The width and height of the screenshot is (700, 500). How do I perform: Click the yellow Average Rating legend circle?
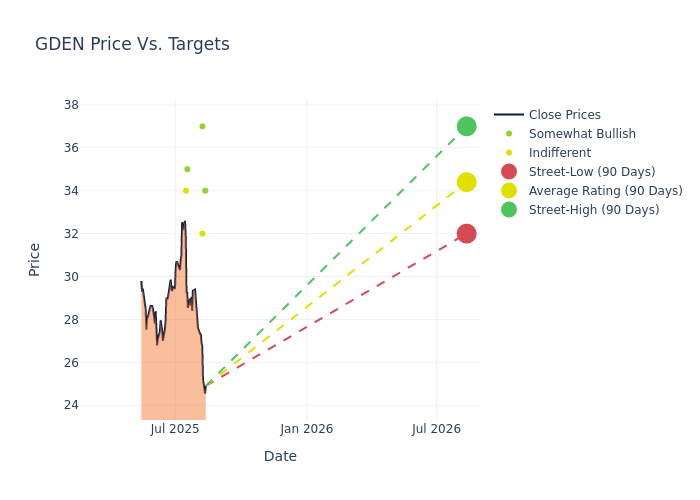(509, 191)
